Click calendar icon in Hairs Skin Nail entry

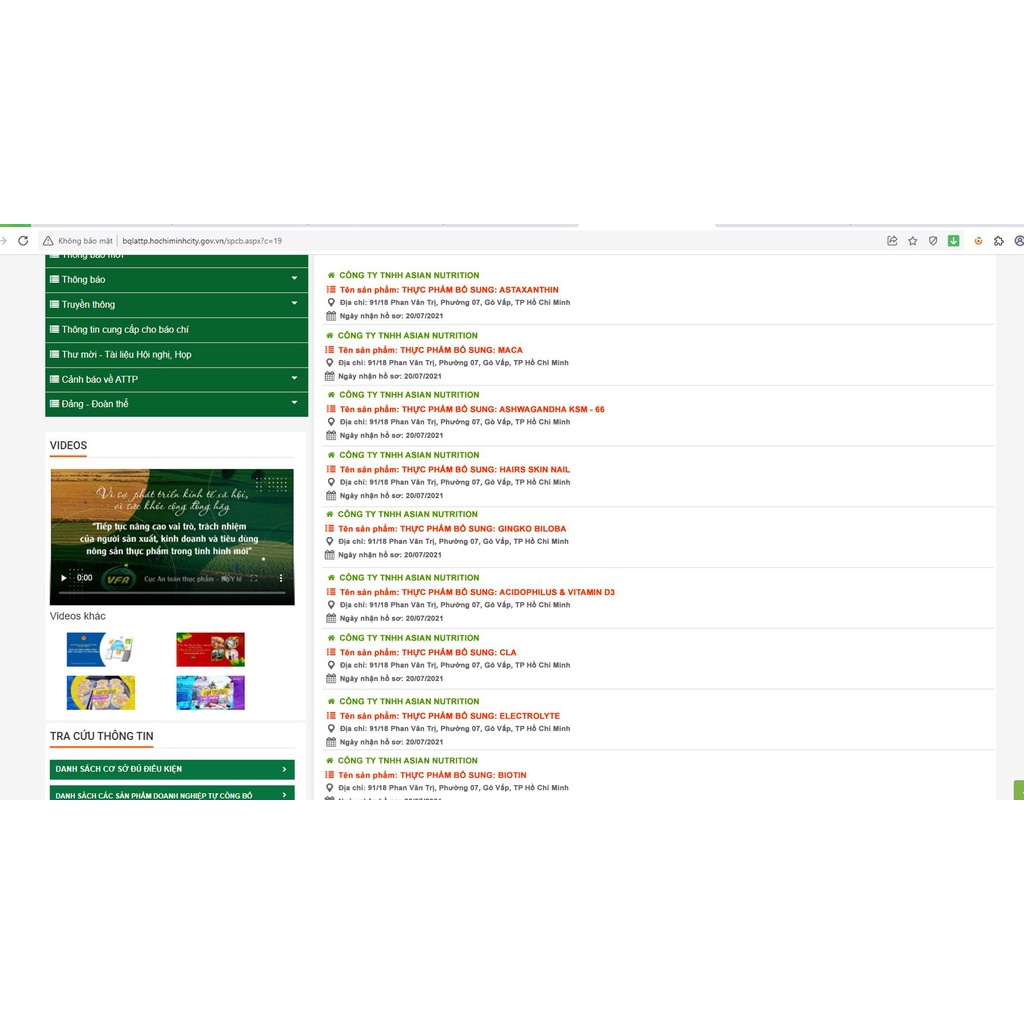tap(331, 495)
